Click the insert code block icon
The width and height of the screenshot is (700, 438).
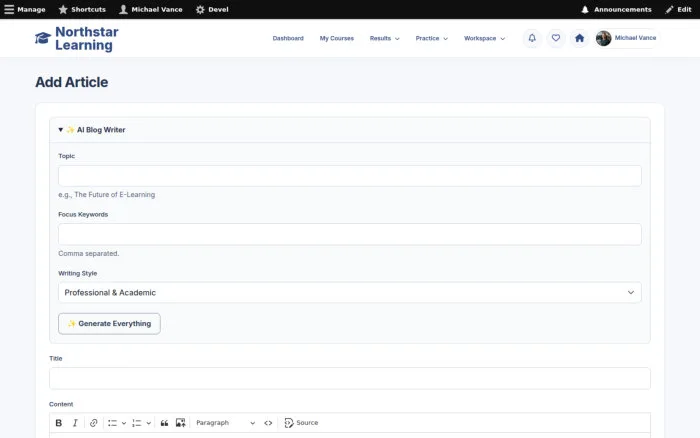tap(268, 423)
